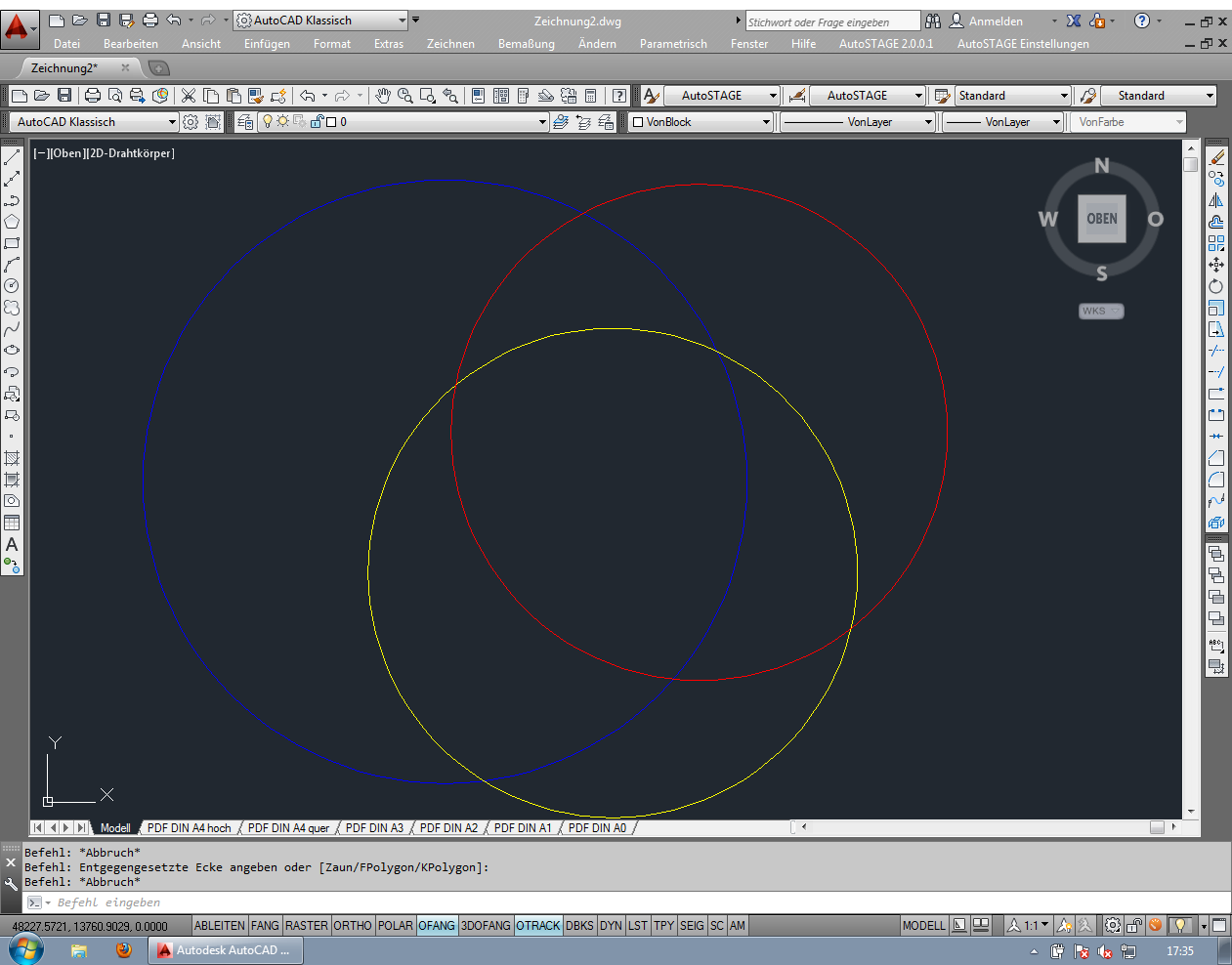Switch to PDF DIN A3 layout tab

[x=374, y=827]
